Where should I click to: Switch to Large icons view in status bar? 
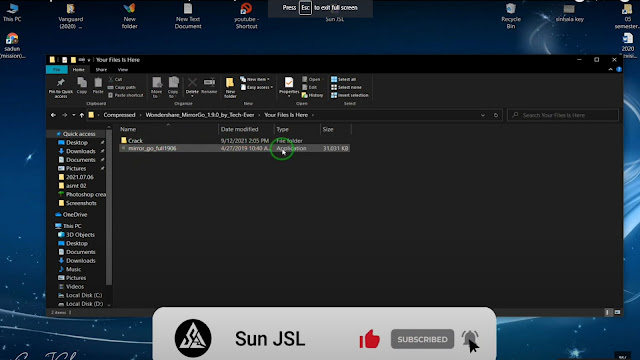tap(617, 312)
